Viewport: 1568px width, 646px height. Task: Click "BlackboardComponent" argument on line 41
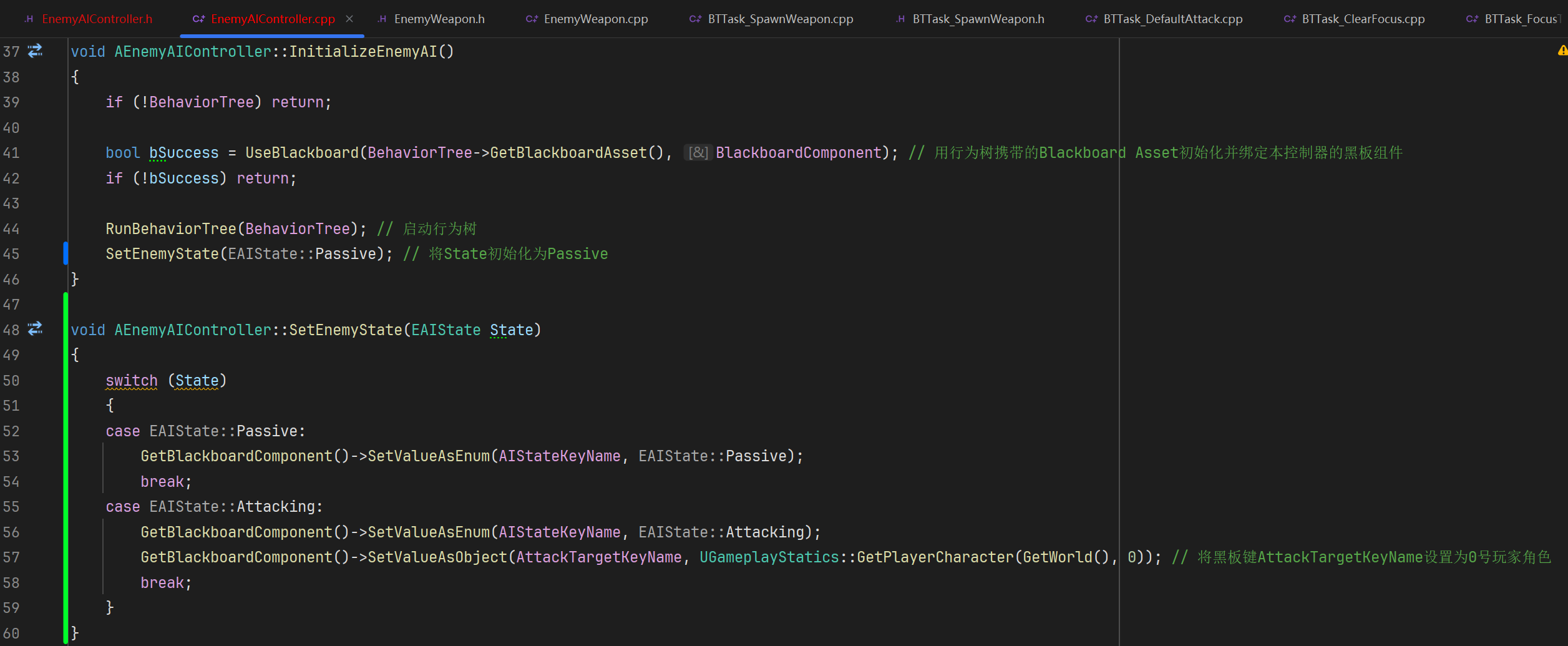pyautogui.click(x=799, y=153)
